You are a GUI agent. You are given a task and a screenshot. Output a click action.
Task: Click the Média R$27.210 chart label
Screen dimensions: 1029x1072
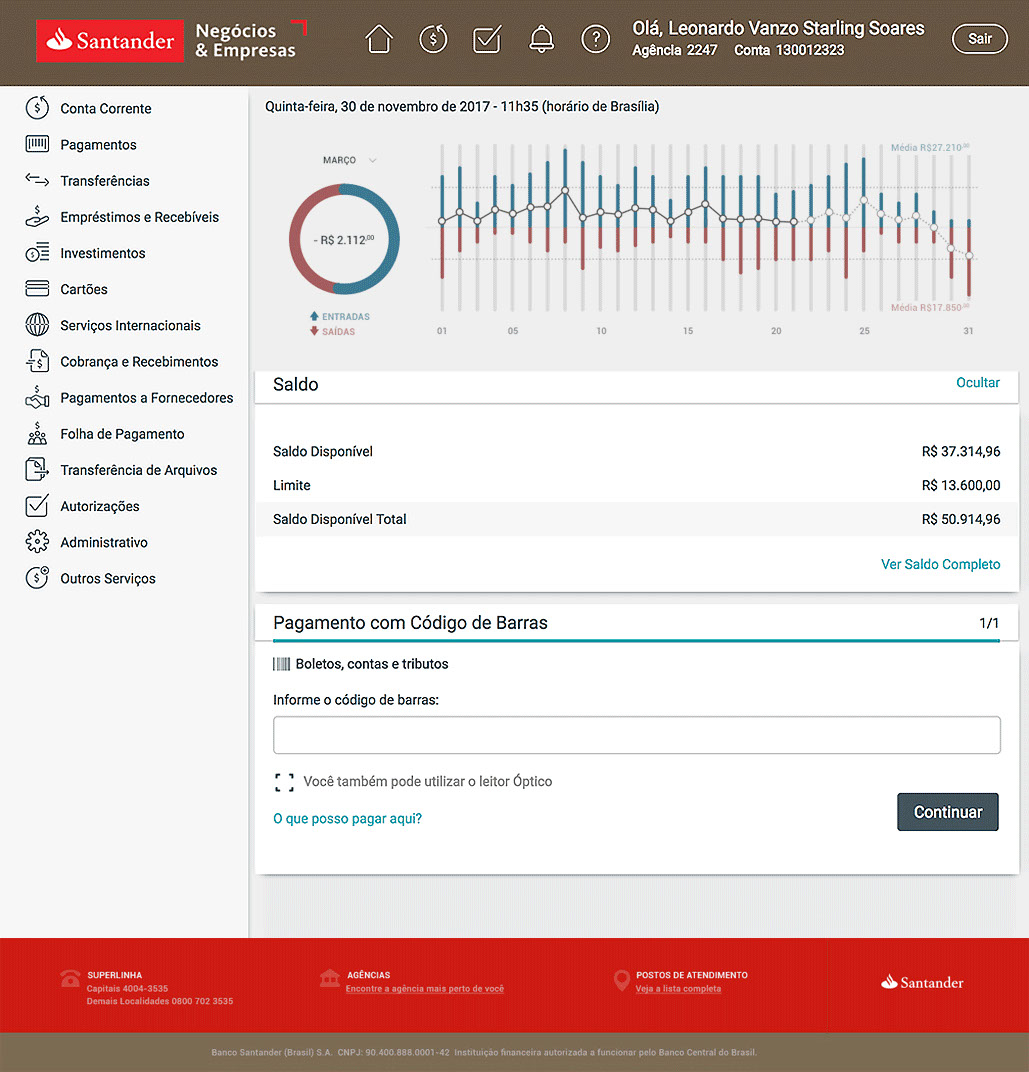coord(930,148)
